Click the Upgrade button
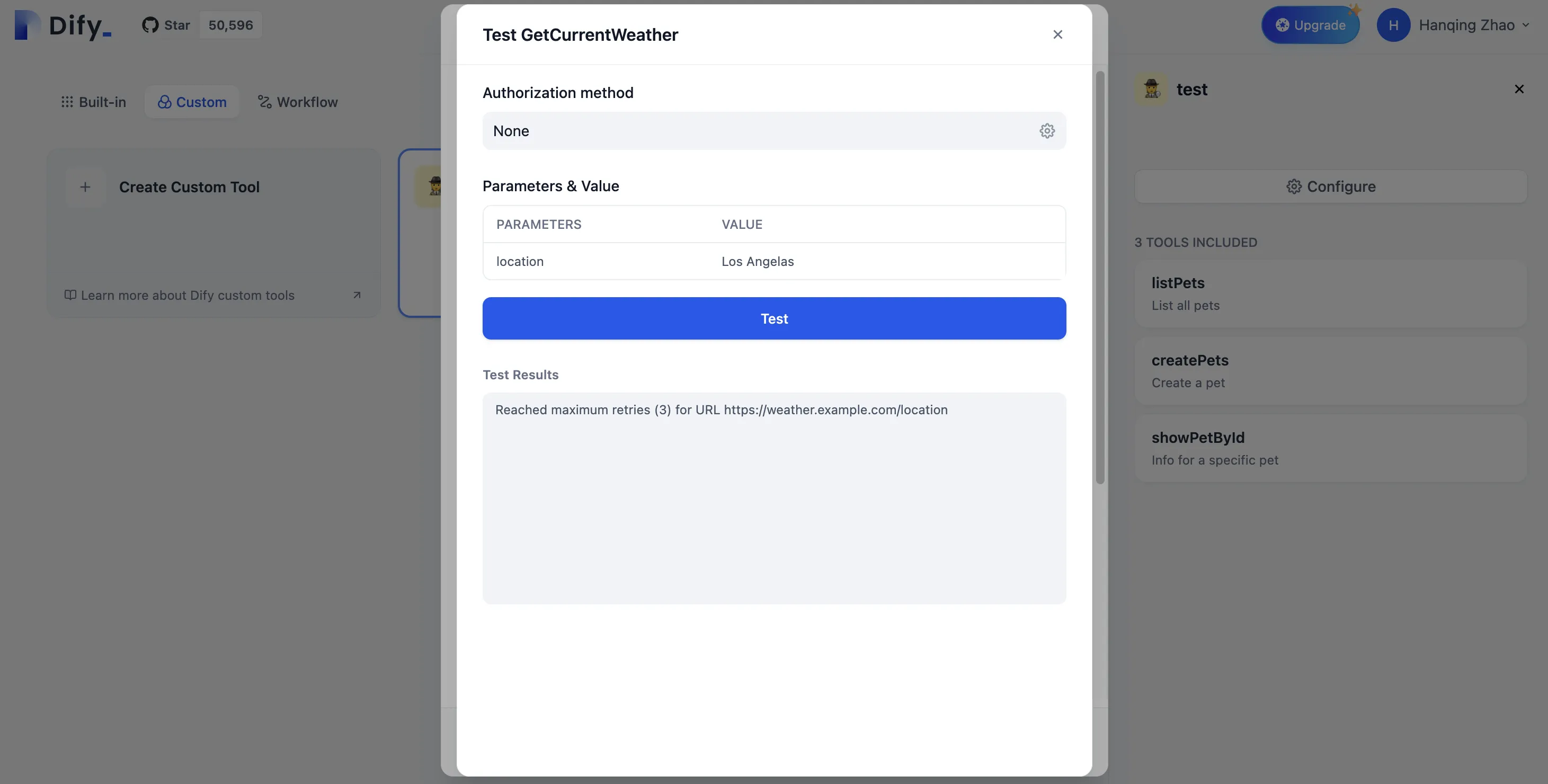This screenshot has height=784, width=1548. tap(1310, 25)
